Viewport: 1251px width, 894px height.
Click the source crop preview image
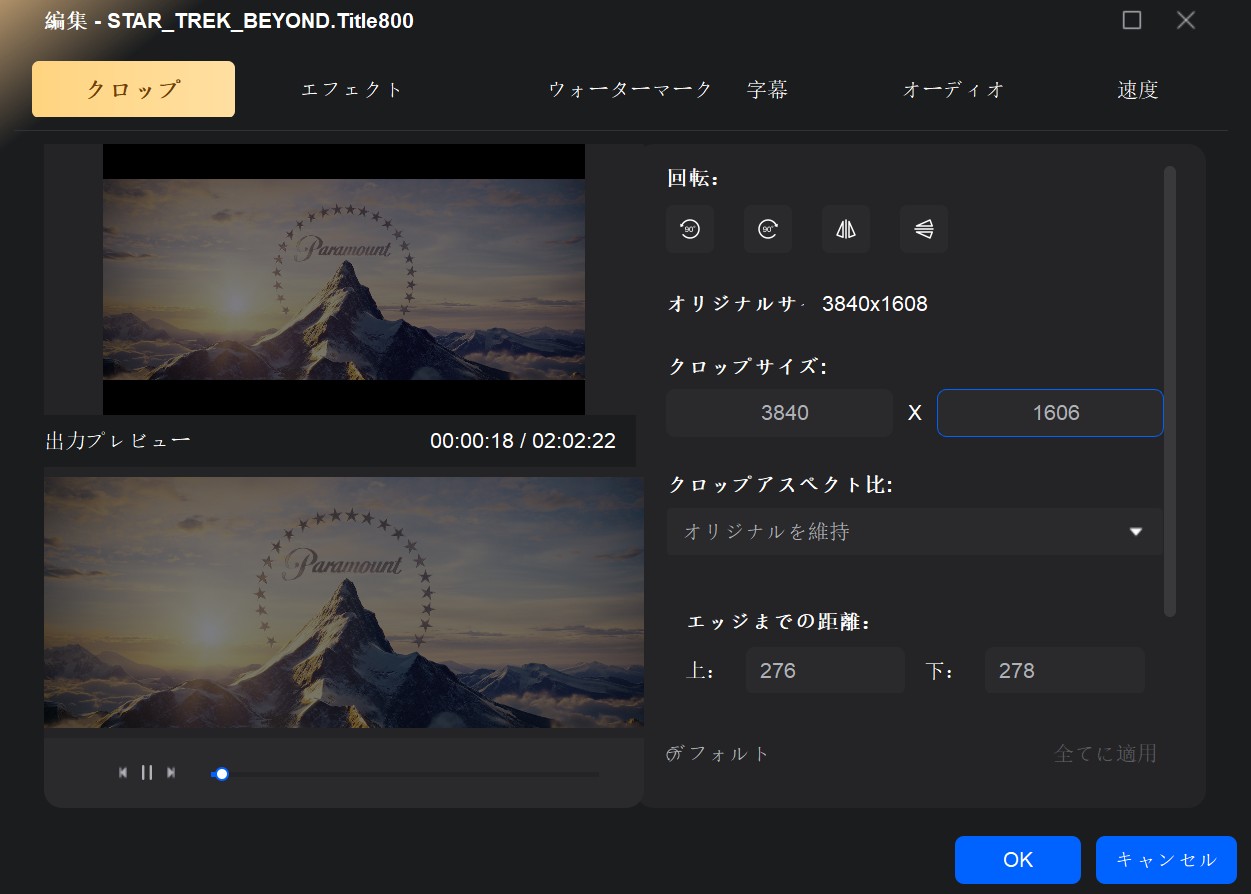tap(344, 279)
